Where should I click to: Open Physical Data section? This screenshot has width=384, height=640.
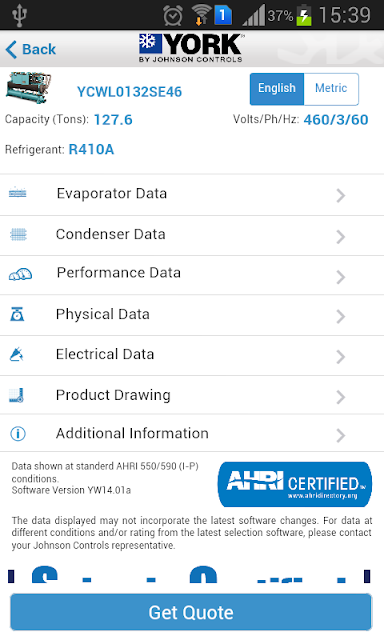tap(192, 315)
